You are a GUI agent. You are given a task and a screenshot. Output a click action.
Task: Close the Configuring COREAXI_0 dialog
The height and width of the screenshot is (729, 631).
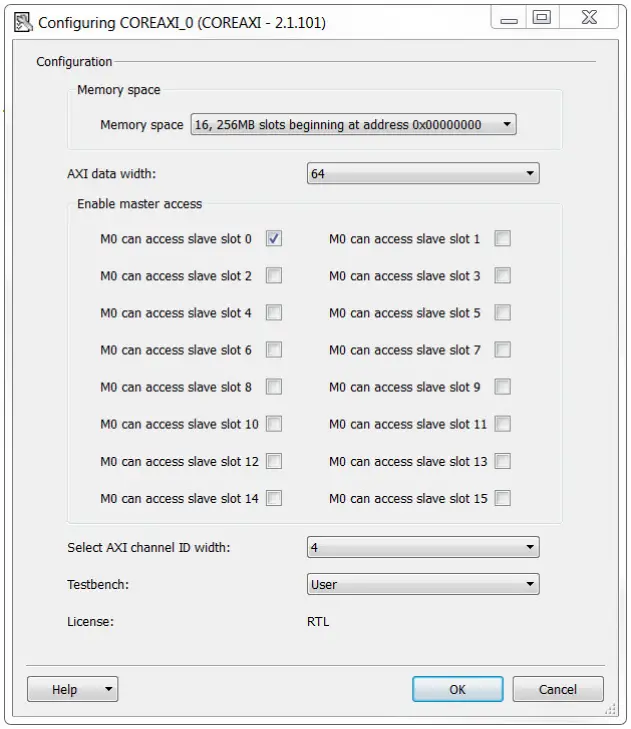(x=589, y=18)
